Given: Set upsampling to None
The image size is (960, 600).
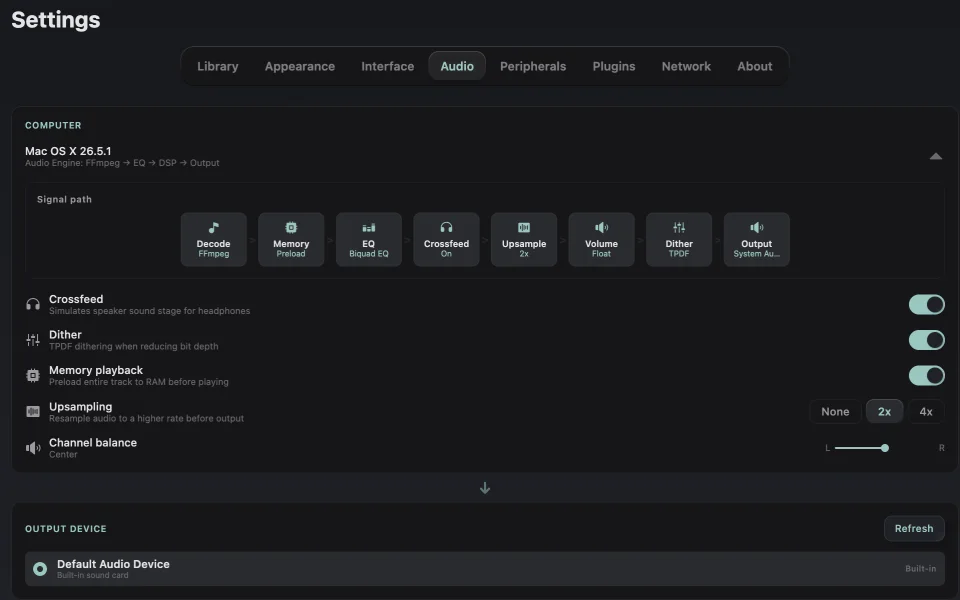Looking at the screenshot, I should pos(835,411).
